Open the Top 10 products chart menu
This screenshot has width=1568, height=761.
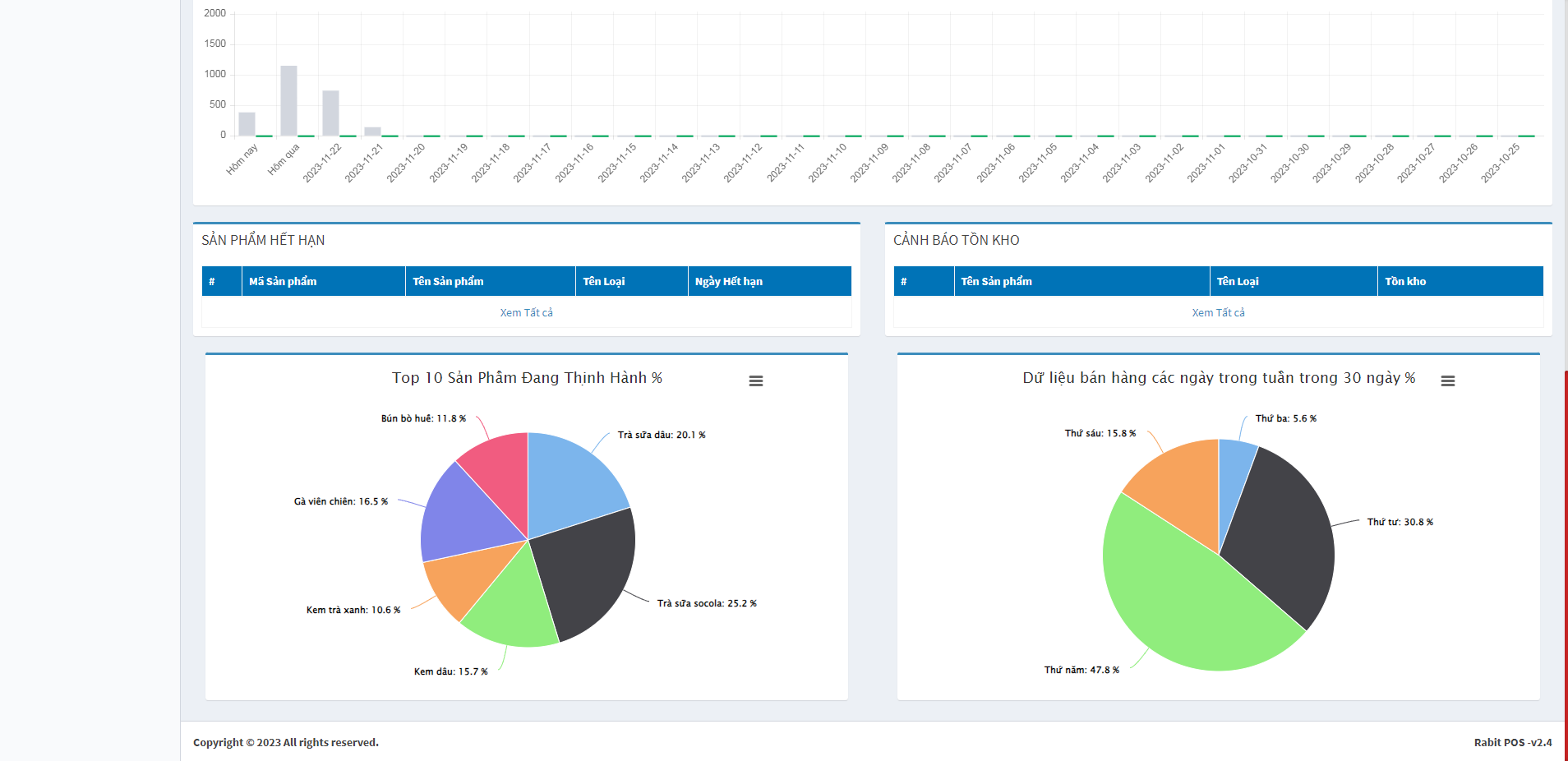pyautogui.click(x=756, y=380)
